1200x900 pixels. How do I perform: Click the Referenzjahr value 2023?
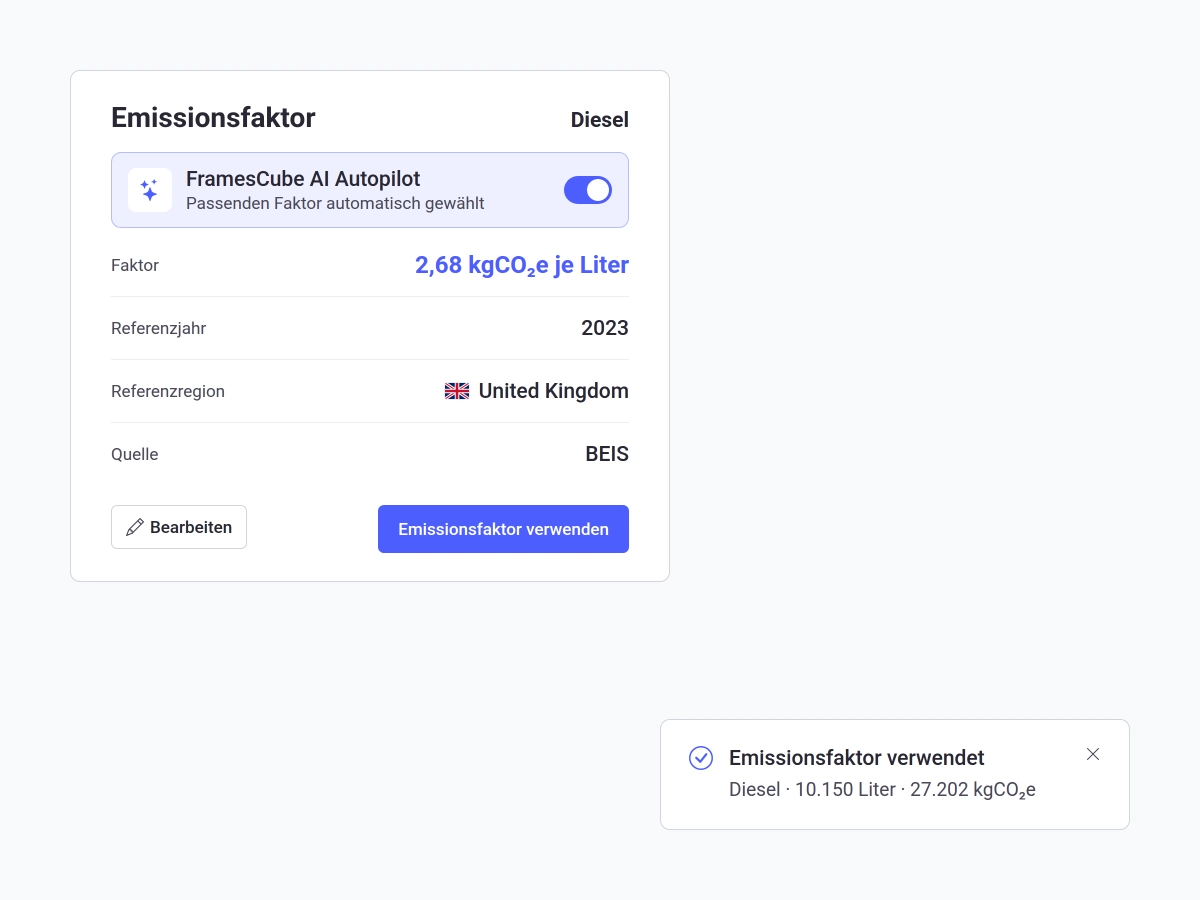tap(605, 328)
